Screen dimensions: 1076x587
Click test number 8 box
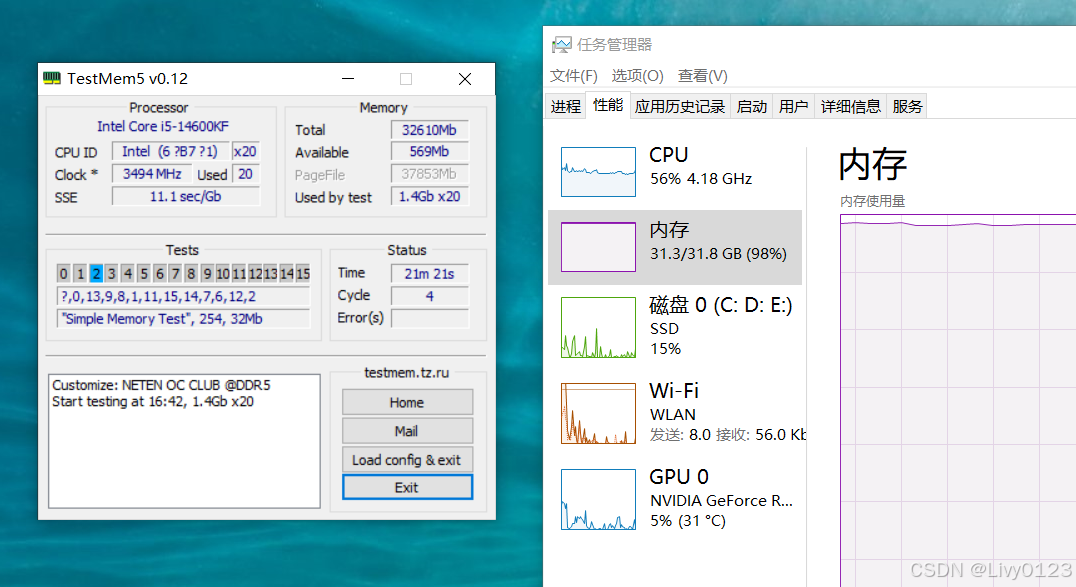pyautogui.click(x=191, y=274)
